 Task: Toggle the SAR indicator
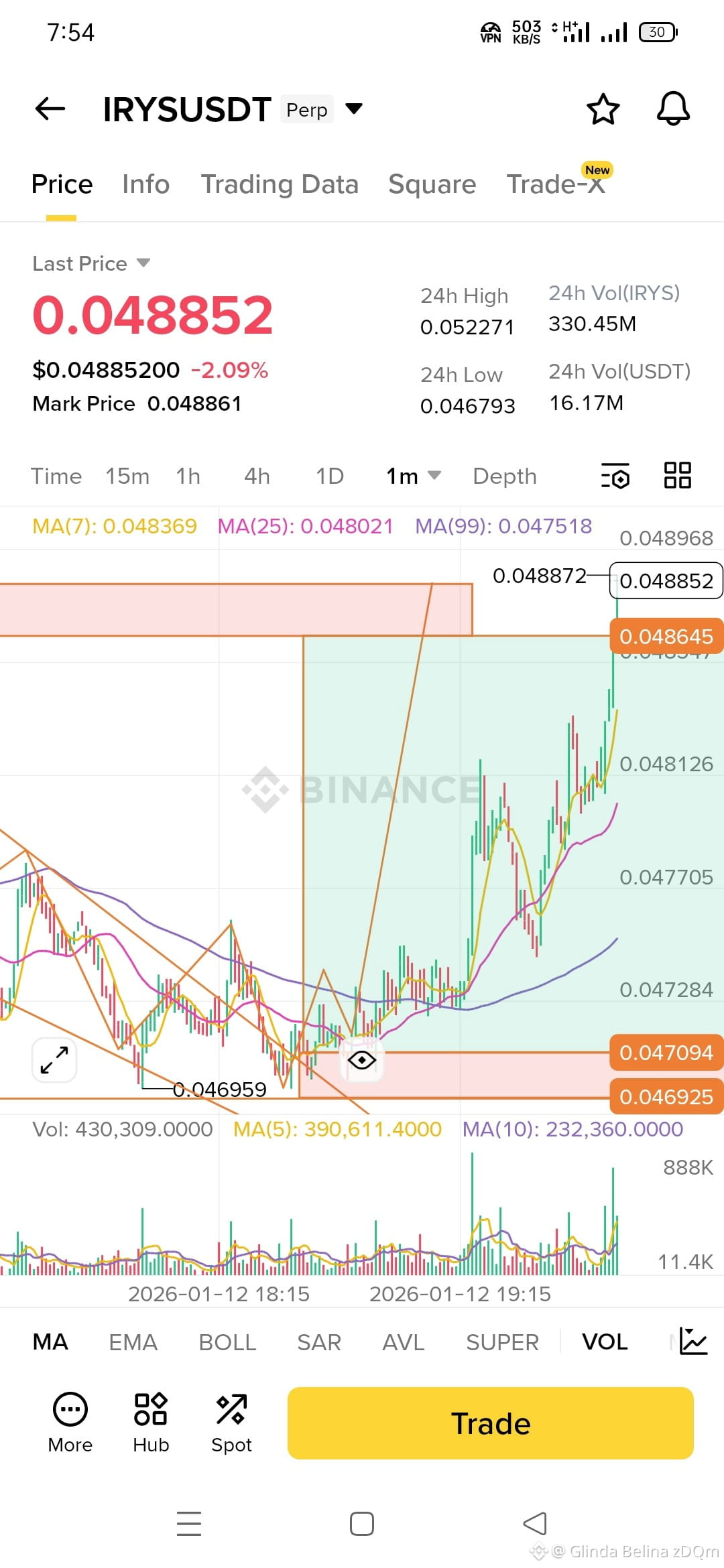319,1342
